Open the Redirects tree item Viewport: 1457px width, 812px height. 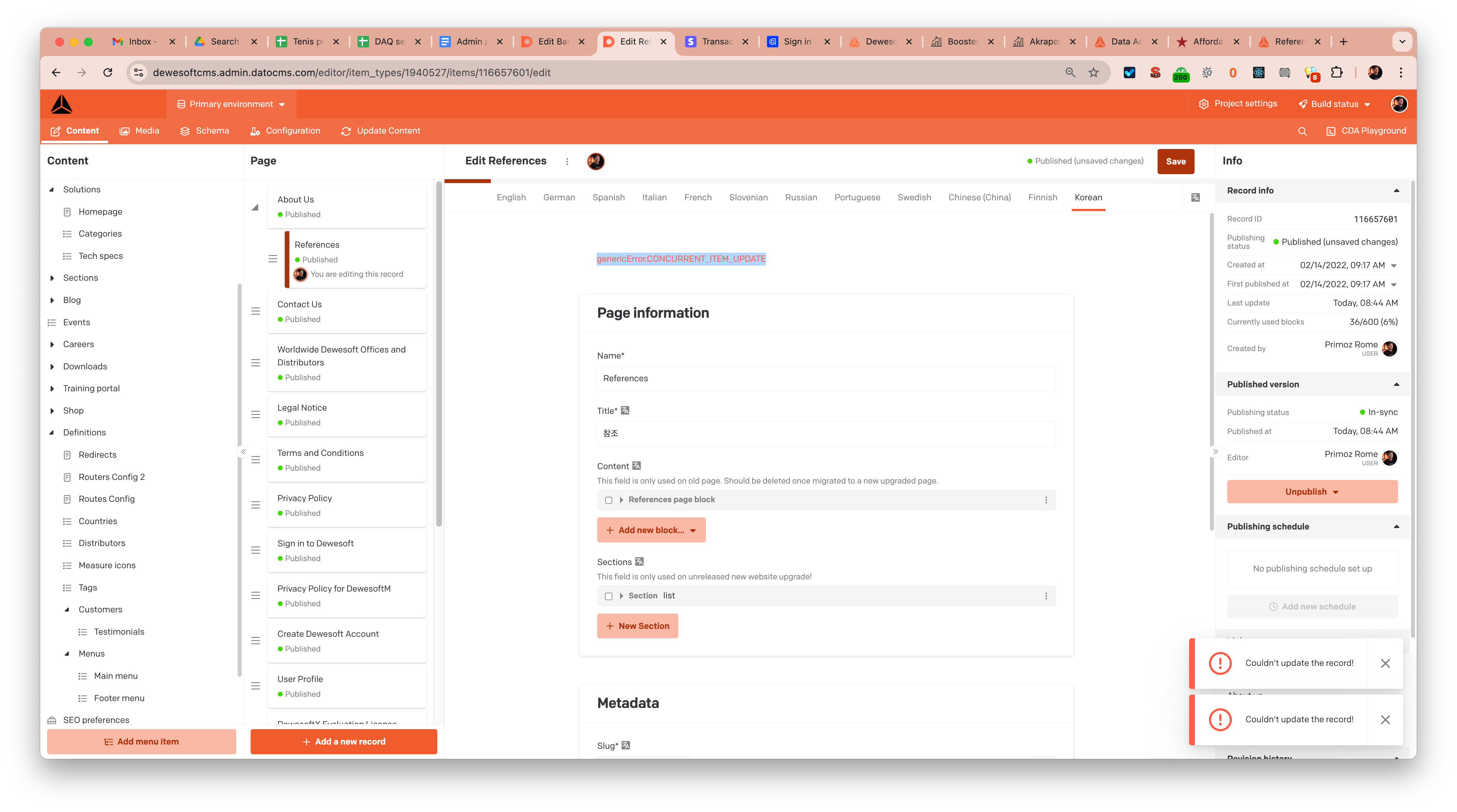click(97, 454)
